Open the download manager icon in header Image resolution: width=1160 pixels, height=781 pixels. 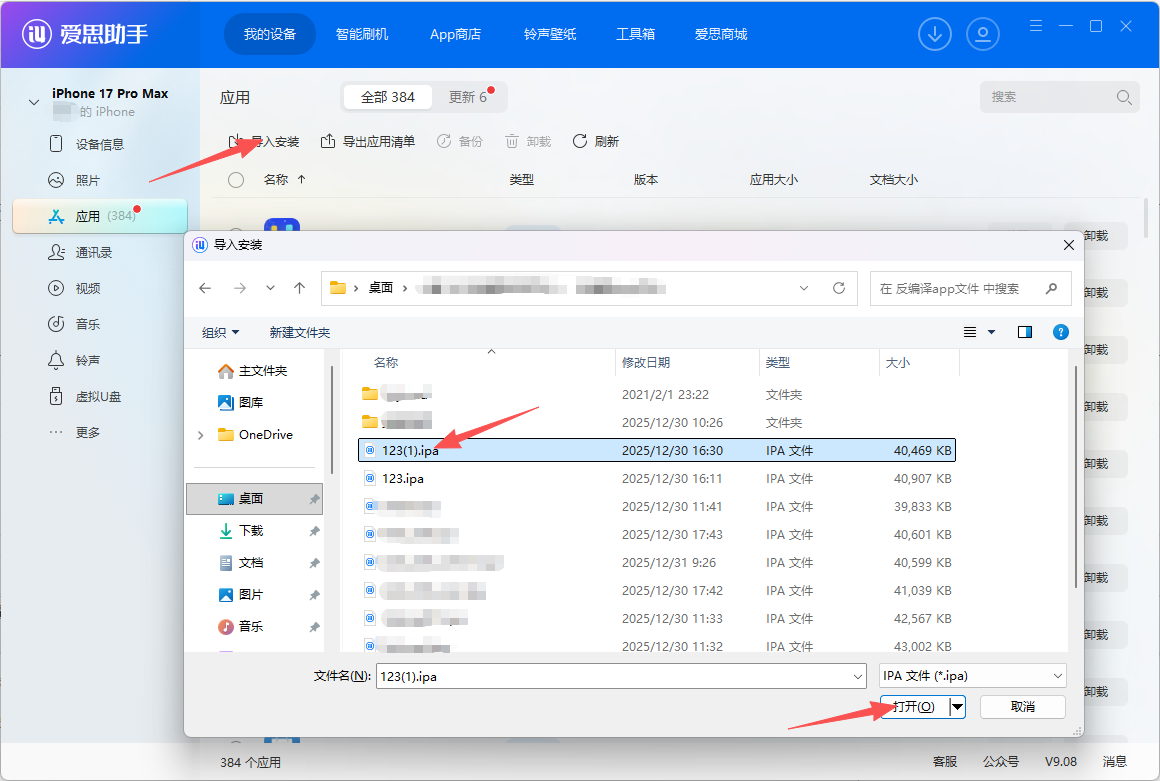coord(935,35)
